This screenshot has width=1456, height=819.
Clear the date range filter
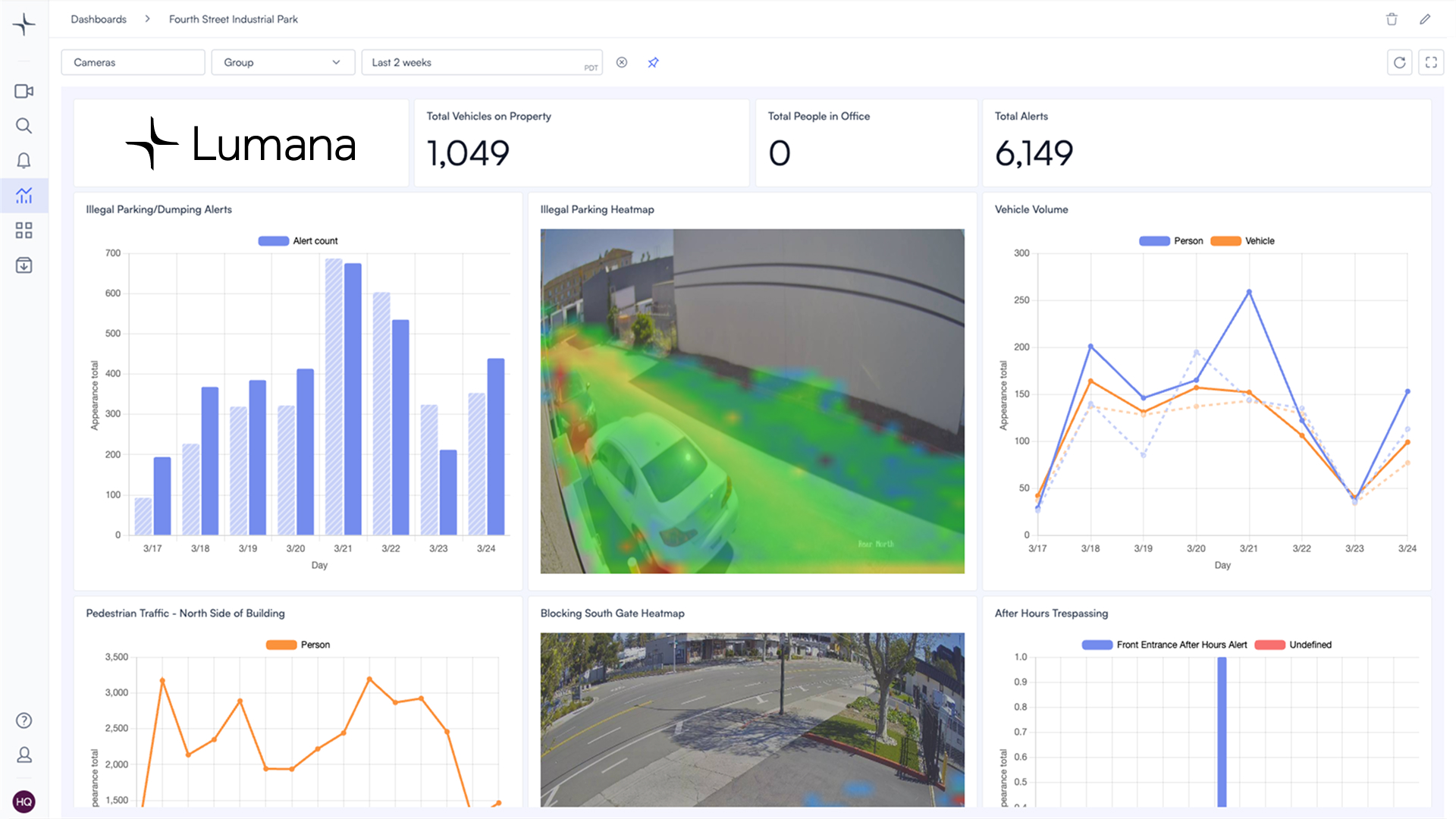point(622,62)
